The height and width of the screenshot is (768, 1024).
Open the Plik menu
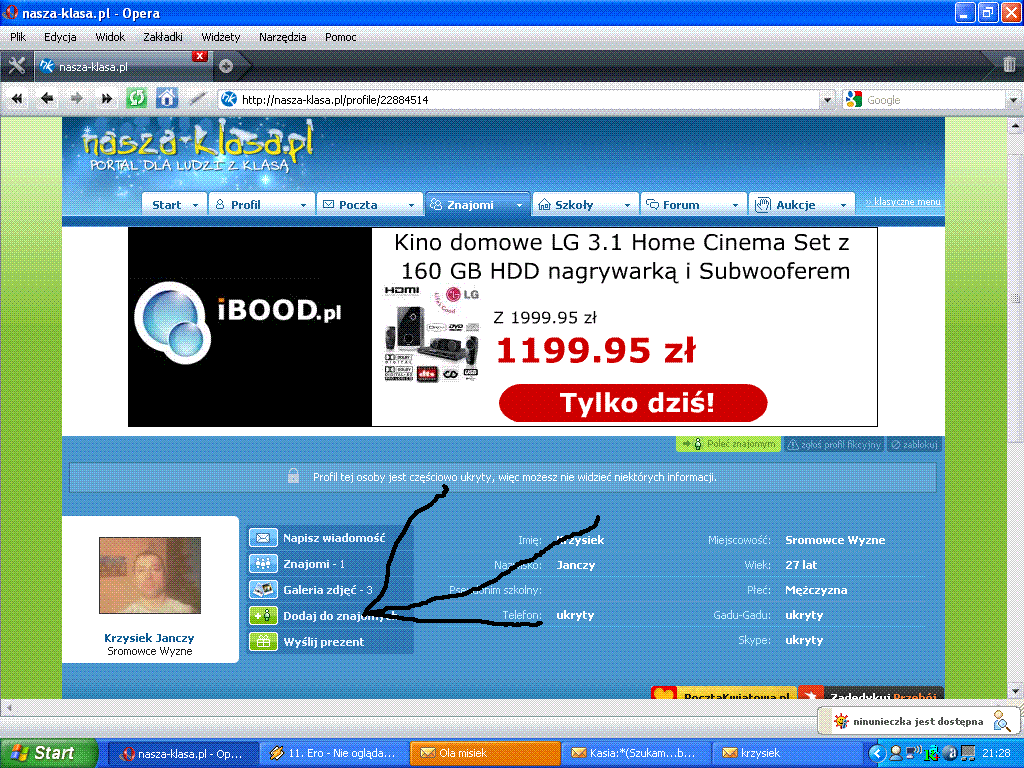coord(18,37)
